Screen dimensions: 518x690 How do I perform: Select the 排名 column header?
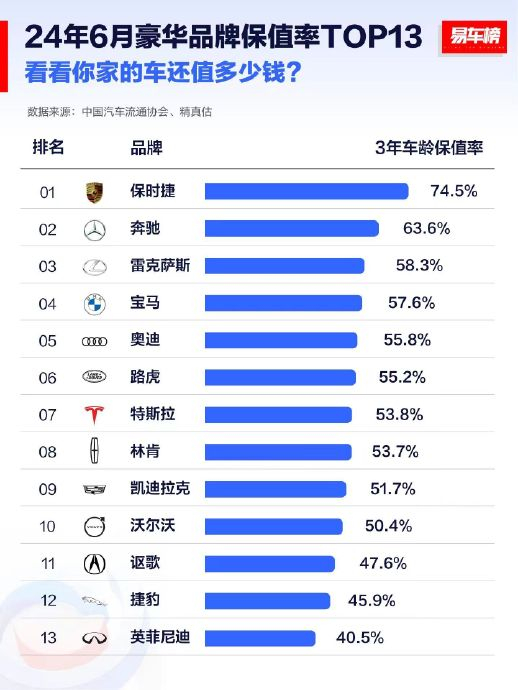click(x=48, y=147)
